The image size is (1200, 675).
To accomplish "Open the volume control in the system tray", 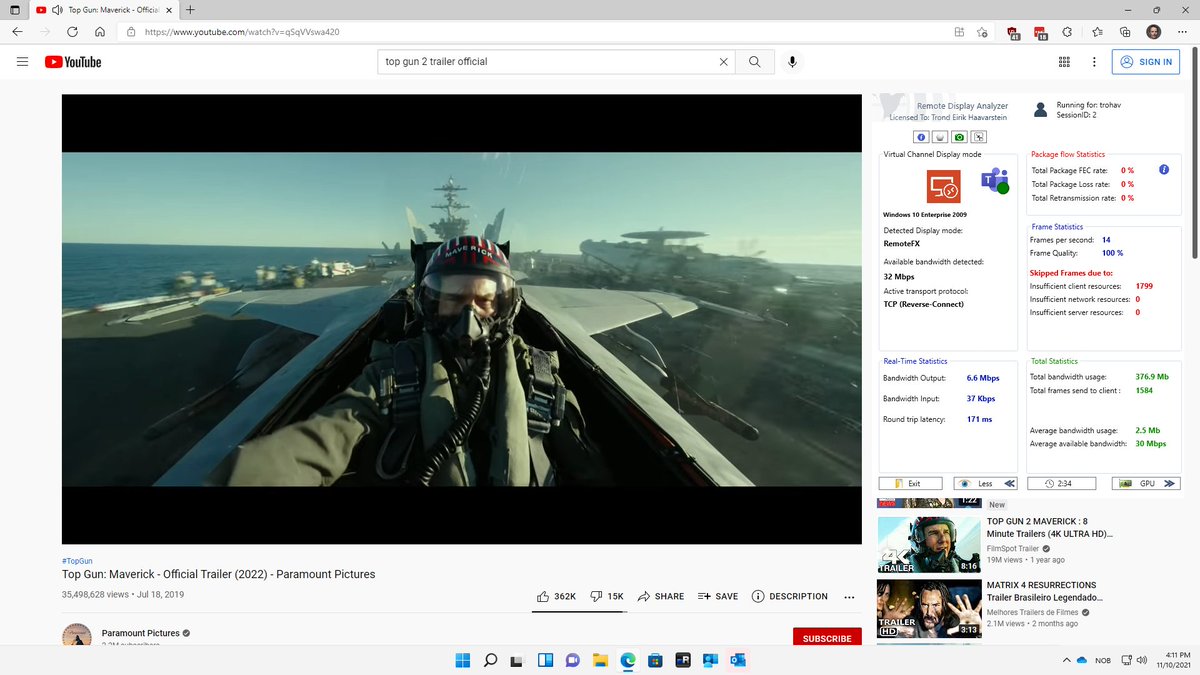I will (1140, 660).
